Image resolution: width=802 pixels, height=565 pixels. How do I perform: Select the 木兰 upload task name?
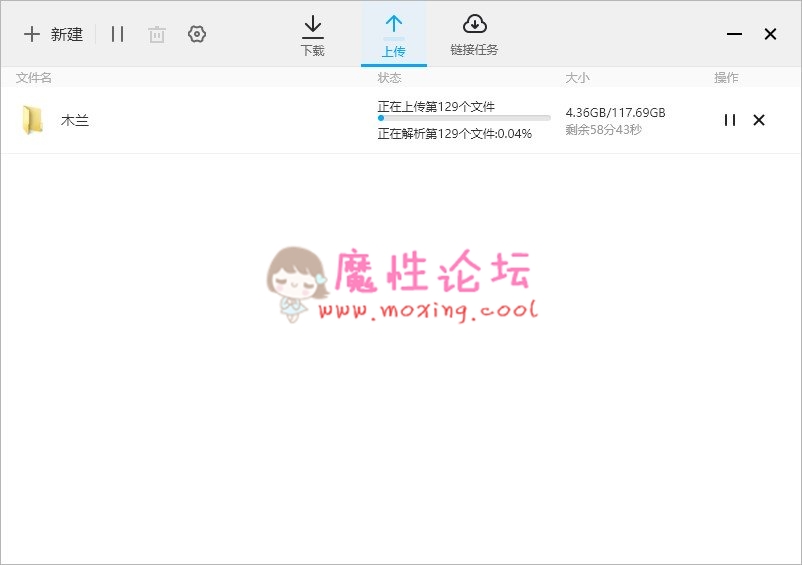pyautogui.click(x=75, y=121)
